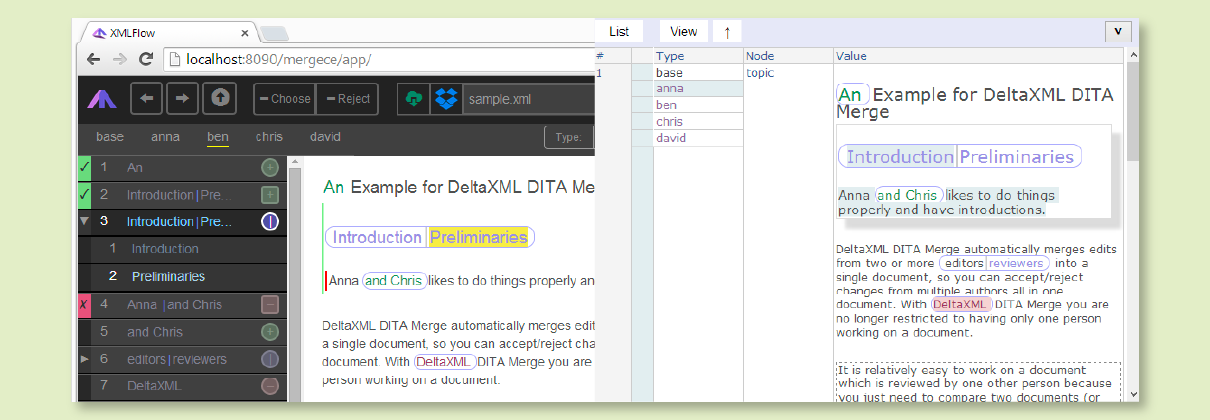Click the circled up-arrow toolbar button
The width and height of the screenshot is (1210, 420).
pyautogui.click(x=219, y=98)
